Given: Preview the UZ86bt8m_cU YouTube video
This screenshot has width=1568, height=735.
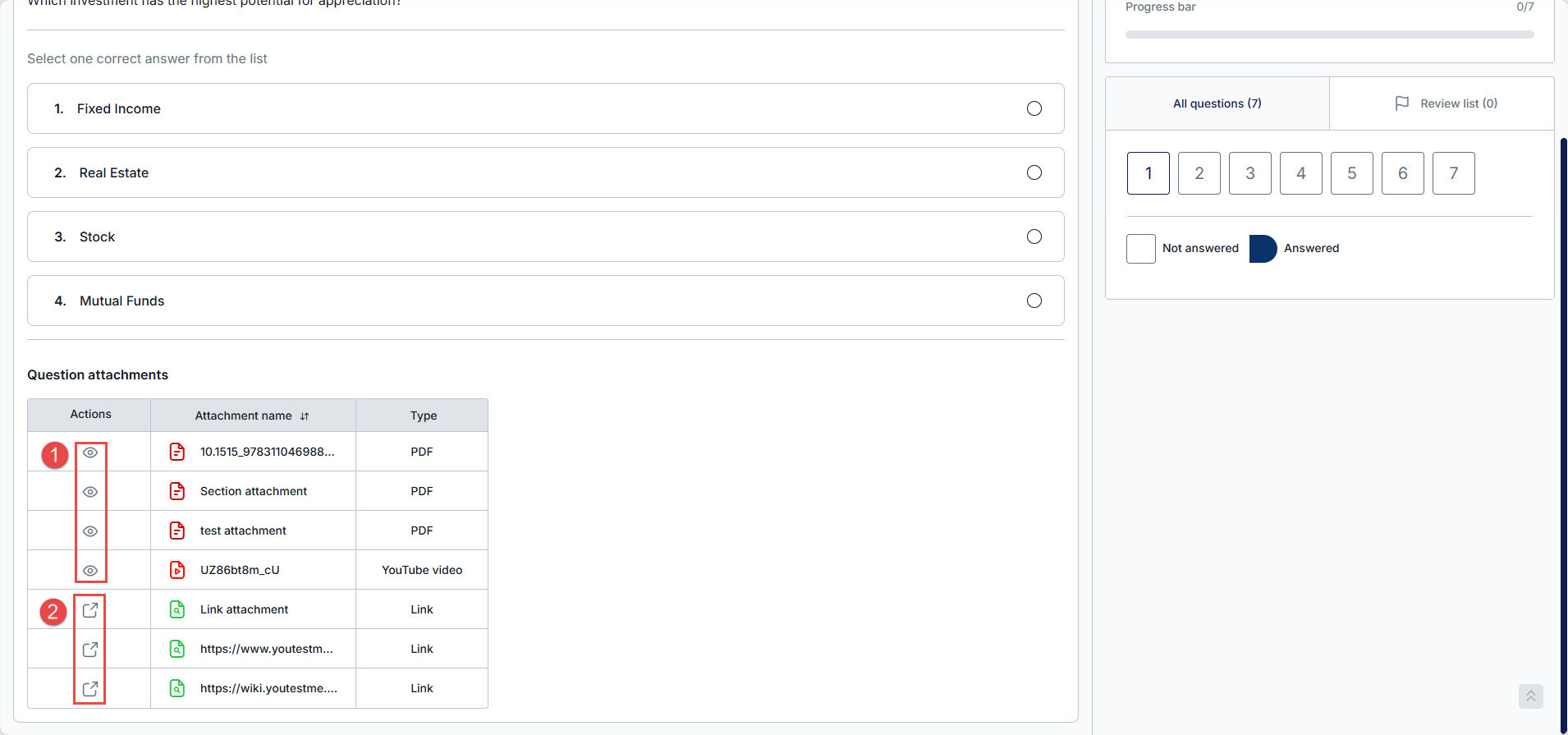Looking at the screenshot, I should (90, 571).
